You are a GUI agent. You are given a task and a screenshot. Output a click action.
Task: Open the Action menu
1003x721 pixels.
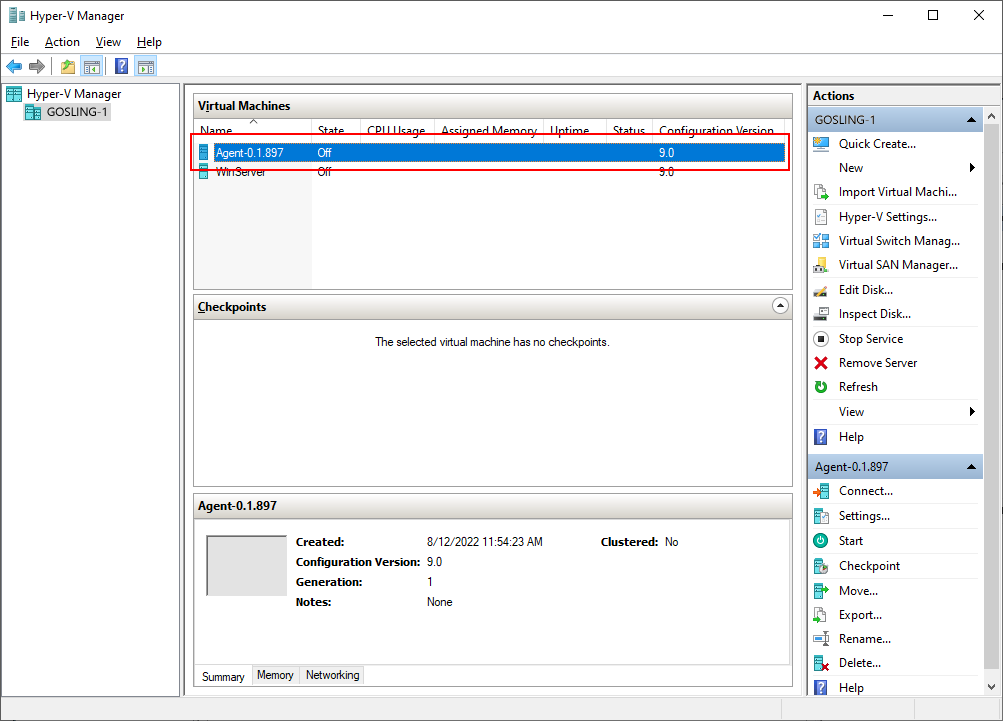[x=62, y=42]
